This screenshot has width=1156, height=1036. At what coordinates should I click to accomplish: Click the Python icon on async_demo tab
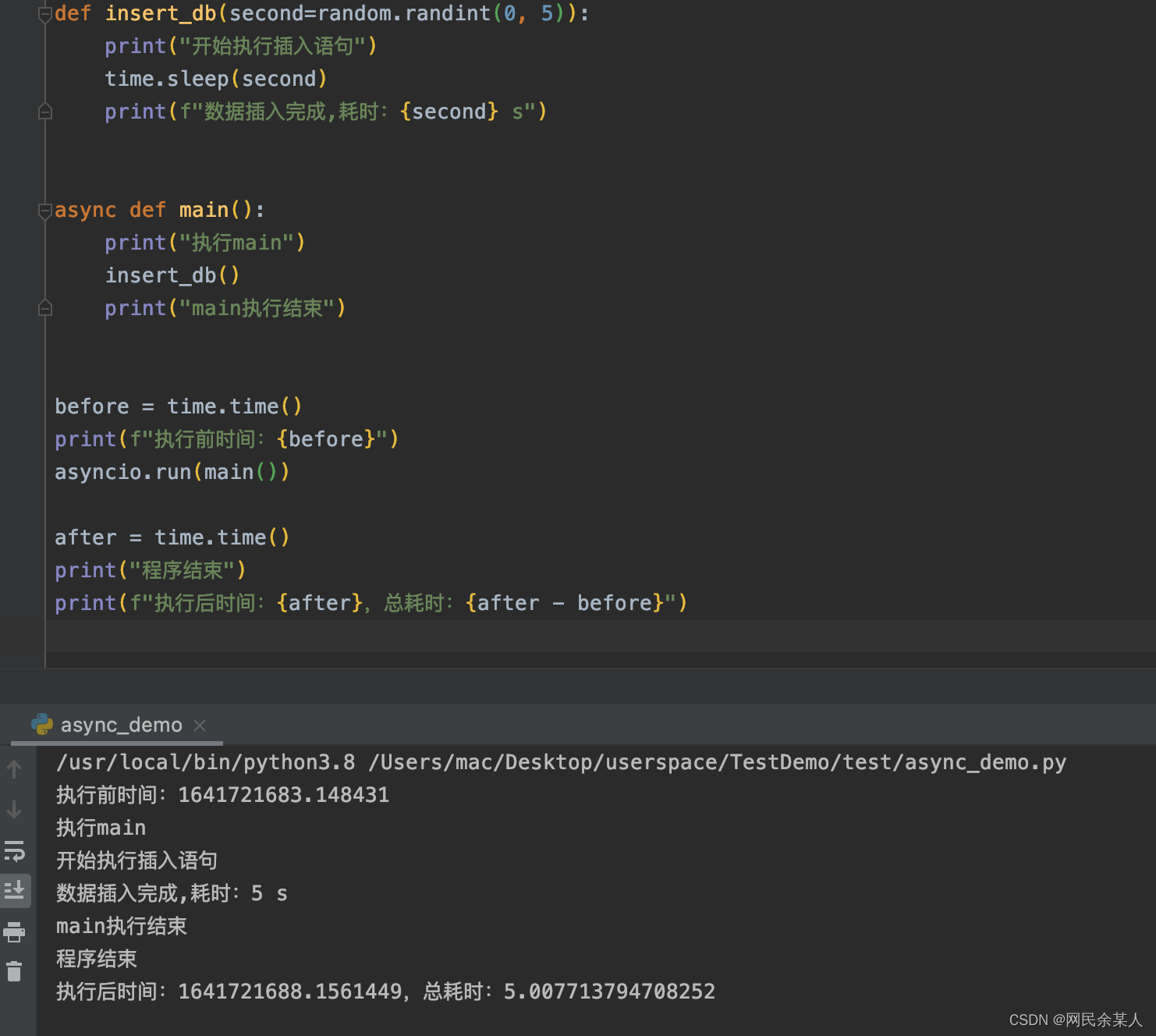[42, 725]
